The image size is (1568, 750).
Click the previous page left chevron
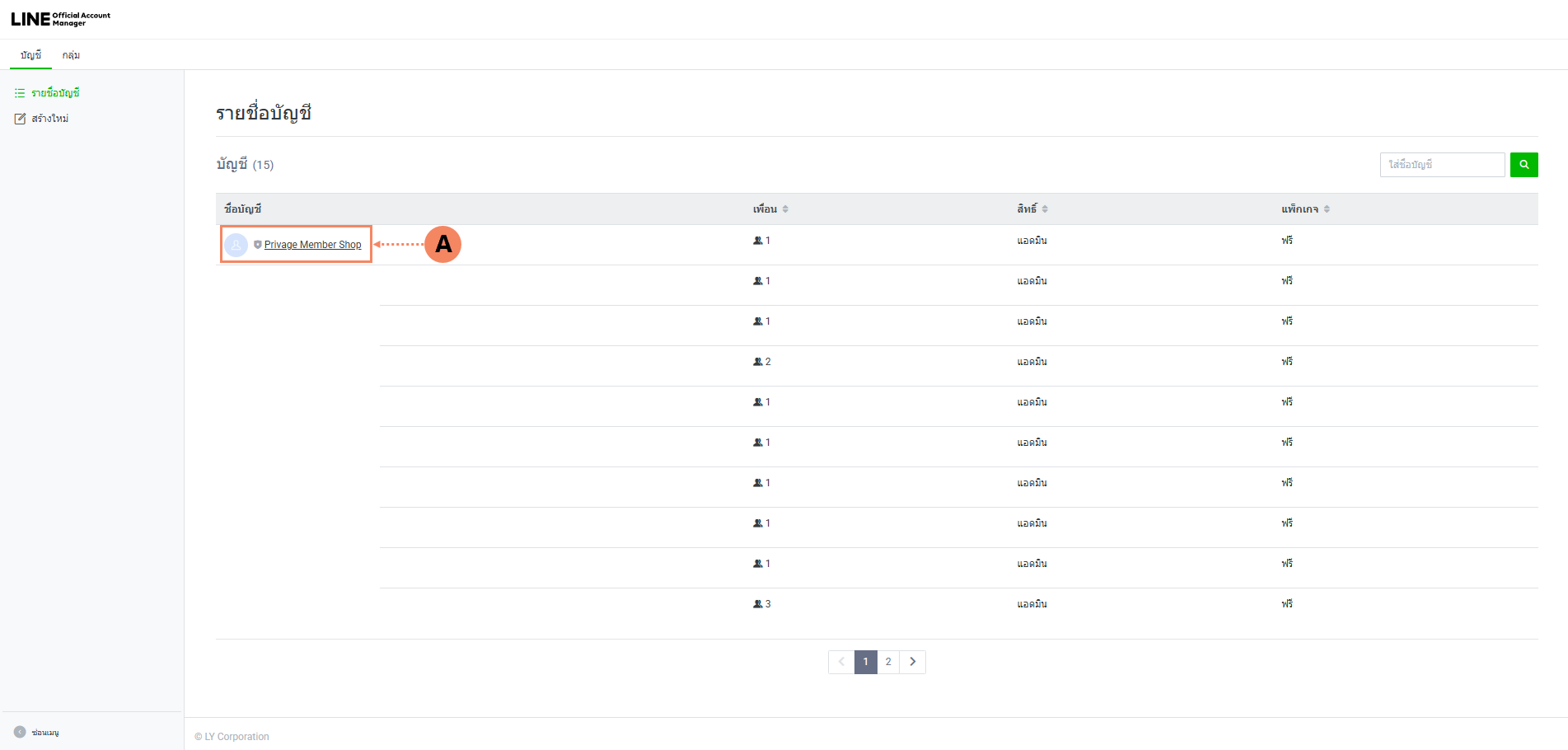pos(841,662)
